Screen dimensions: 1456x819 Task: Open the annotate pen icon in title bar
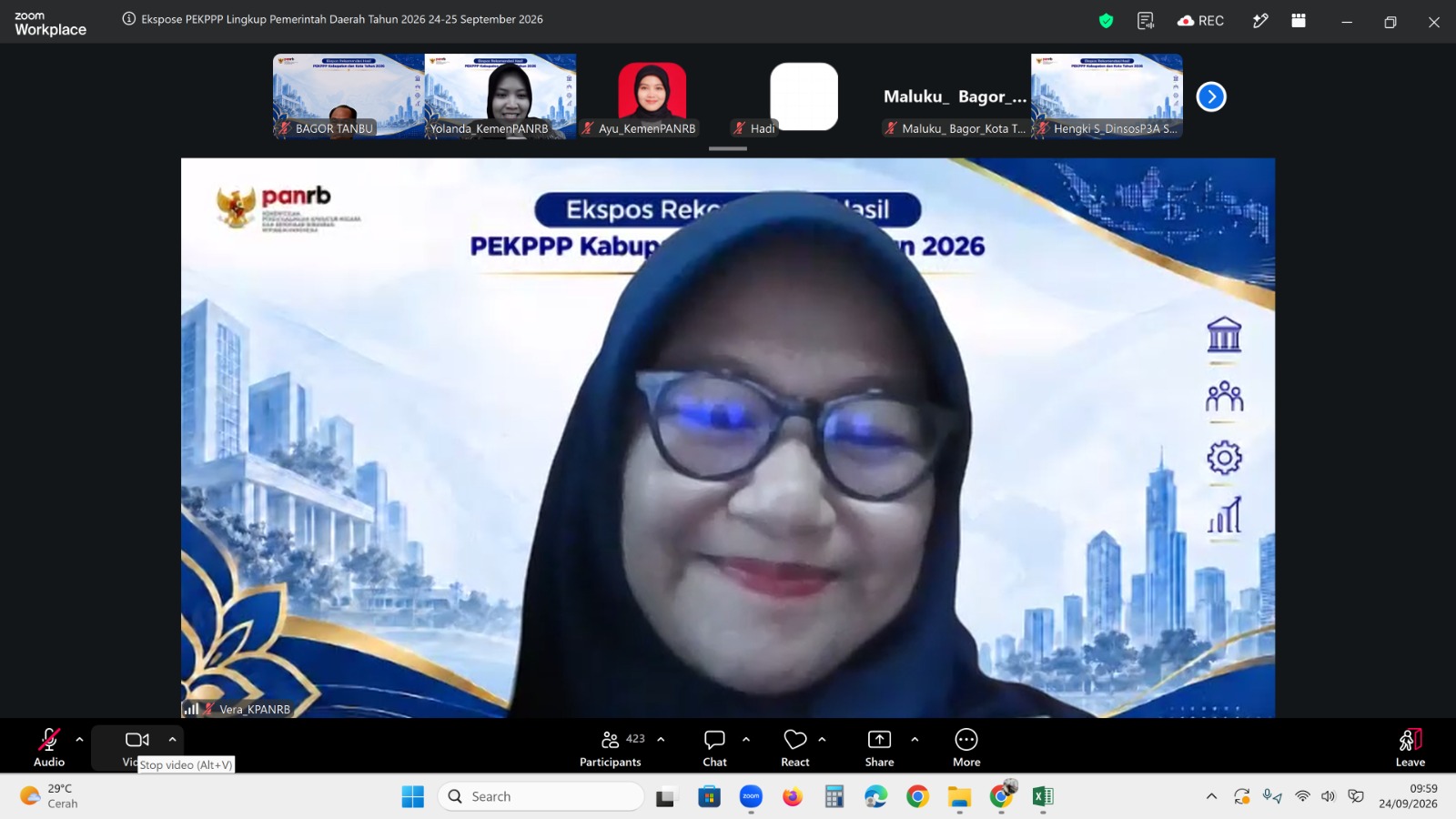coord(1260,21)
